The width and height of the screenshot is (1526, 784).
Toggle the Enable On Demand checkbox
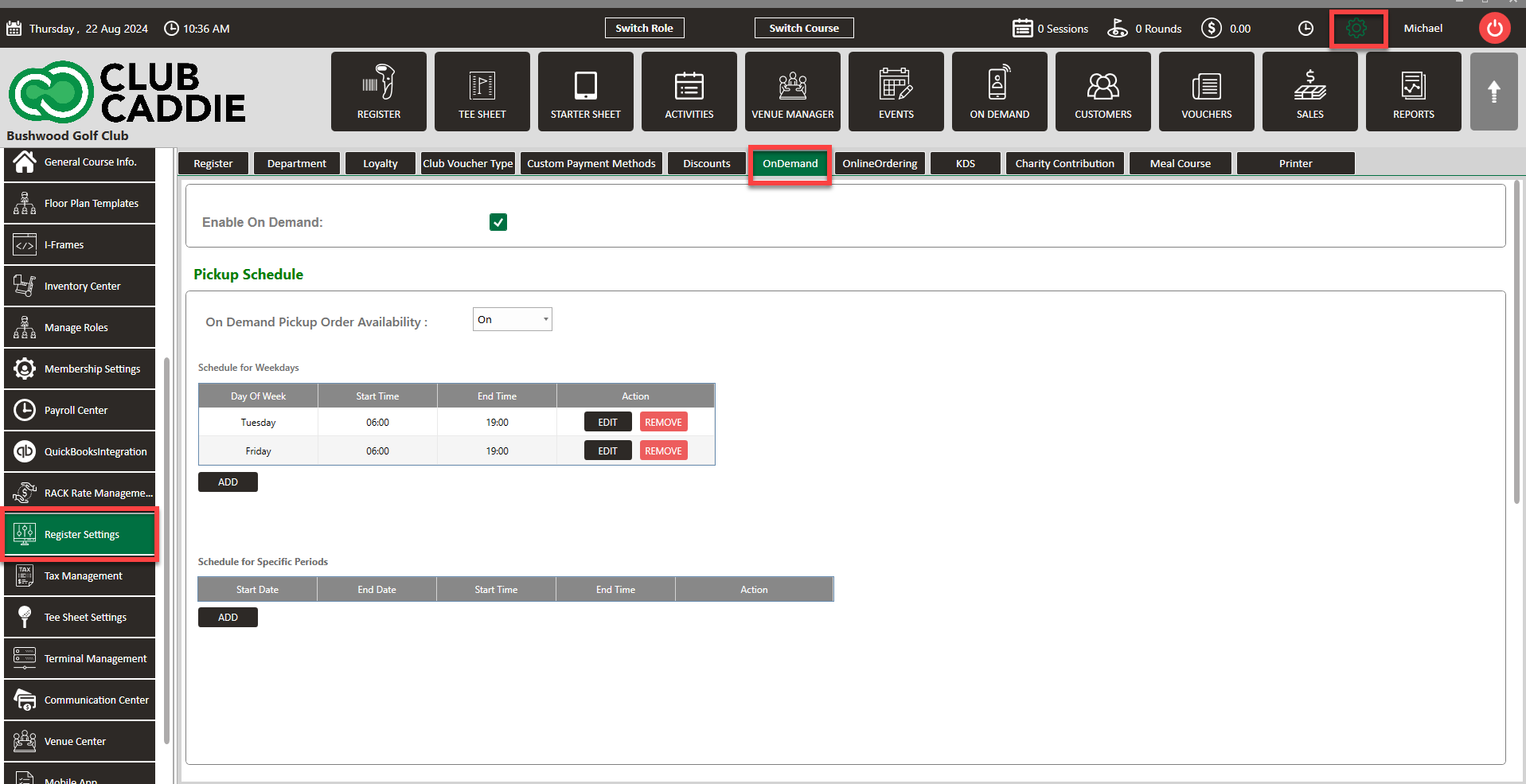coord(498,222)
